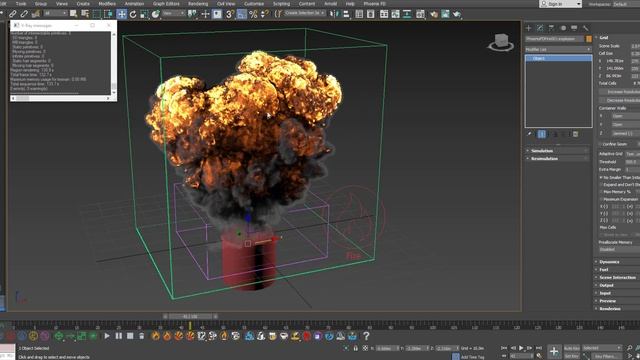Toggle the selection lock icon in status bar
The image size is (640, 360).
(356, 348)
